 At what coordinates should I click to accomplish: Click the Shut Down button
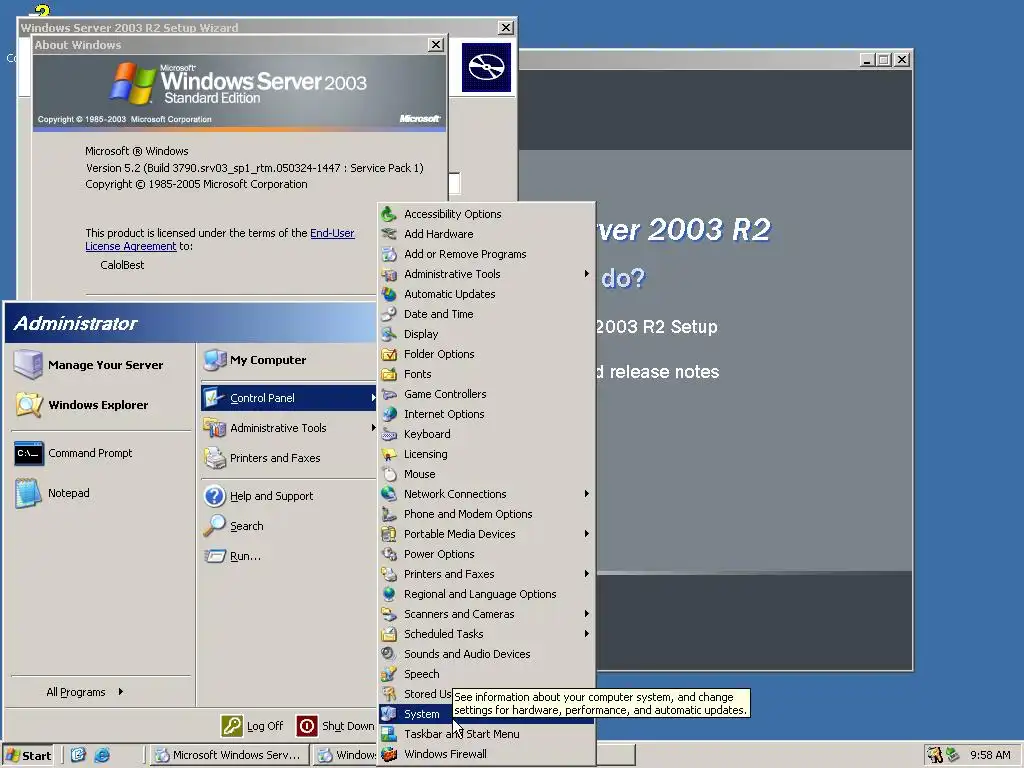(x=336, y=726)
